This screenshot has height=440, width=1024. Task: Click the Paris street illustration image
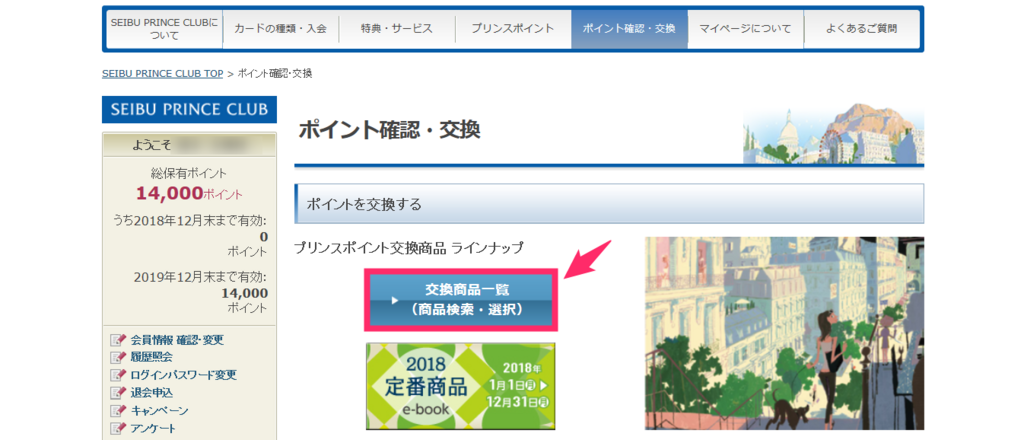(x=784, y=333)
